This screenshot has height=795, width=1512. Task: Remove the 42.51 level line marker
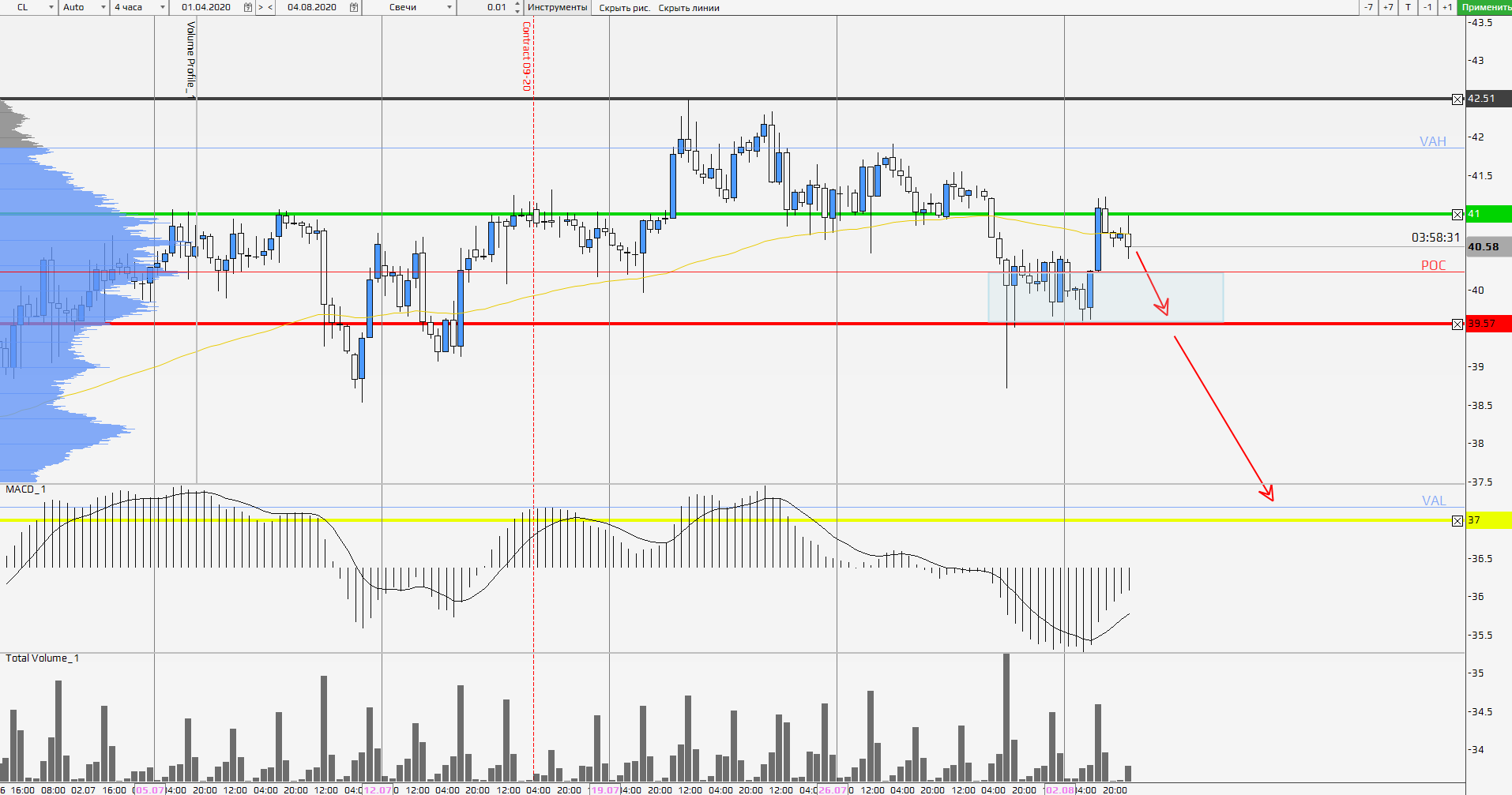tap(1457, 99)
